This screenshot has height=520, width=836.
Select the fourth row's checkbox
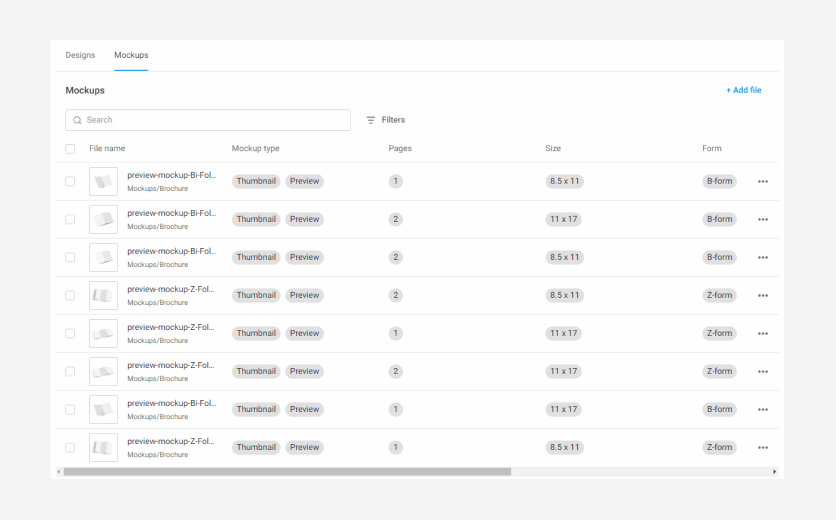point(70,296)
